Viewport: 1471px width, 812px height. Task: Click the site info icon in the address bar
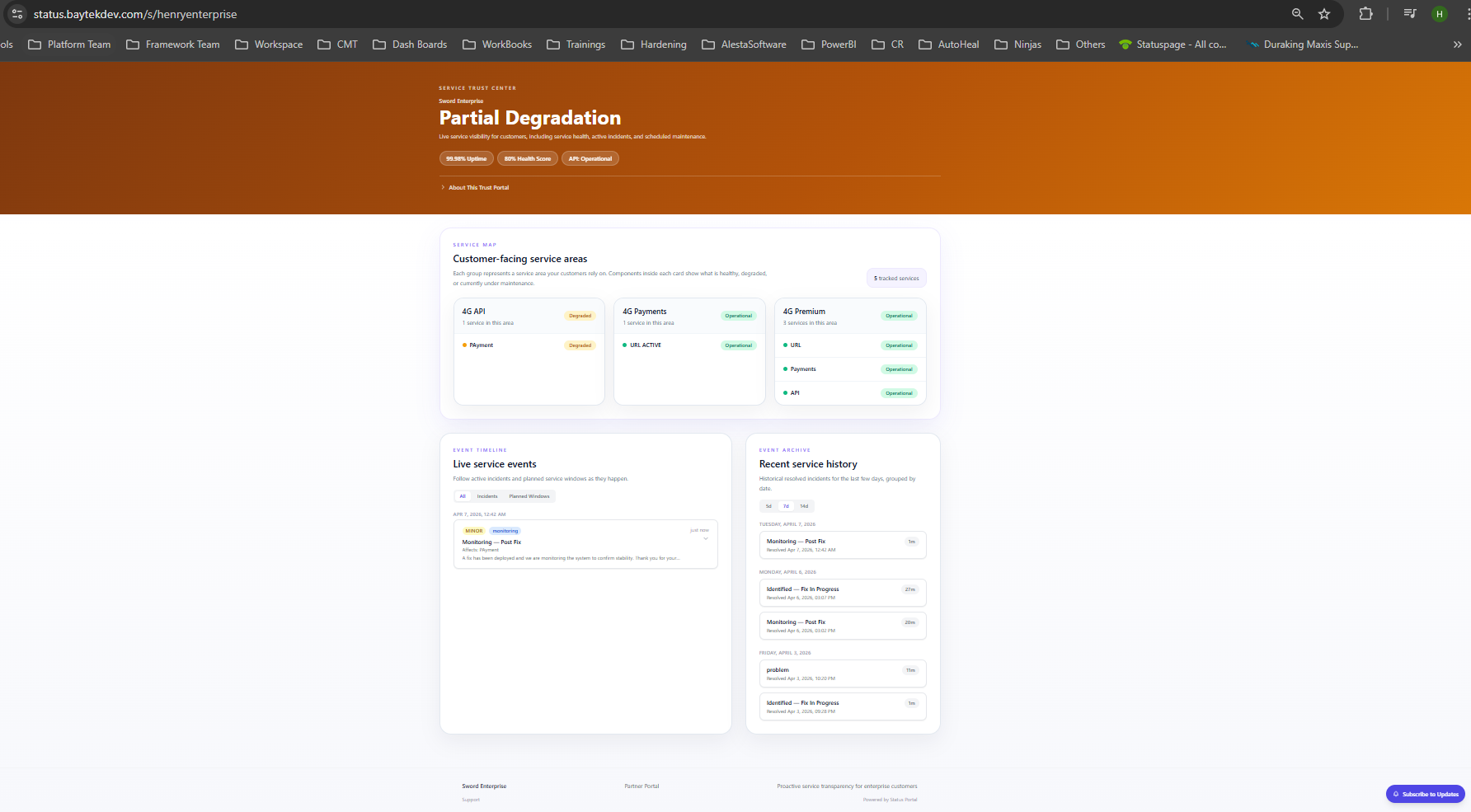[16, 14]
